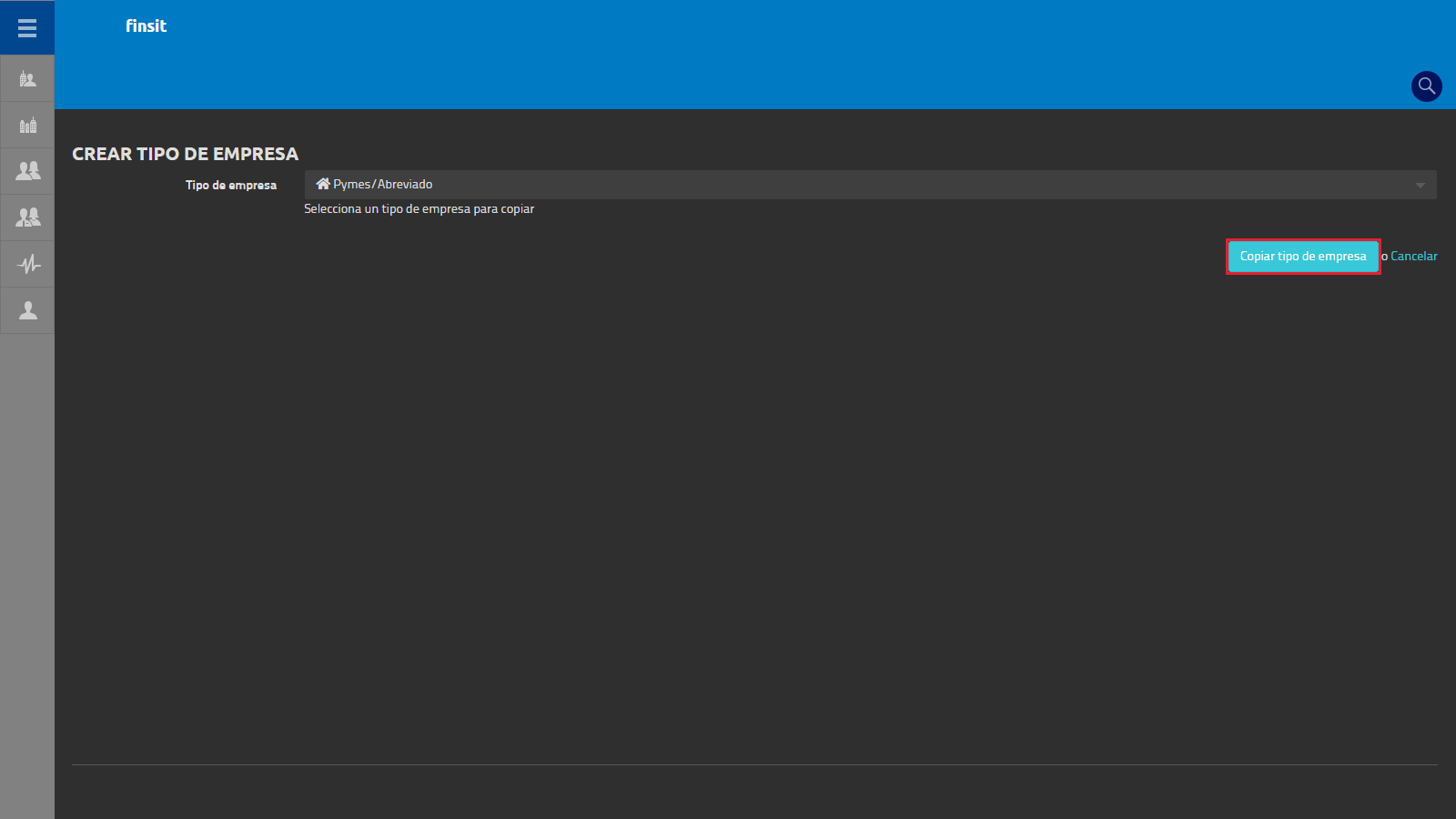Open the Tipo de empresa dropdown

pyautogui.click(x=870, y=185)
